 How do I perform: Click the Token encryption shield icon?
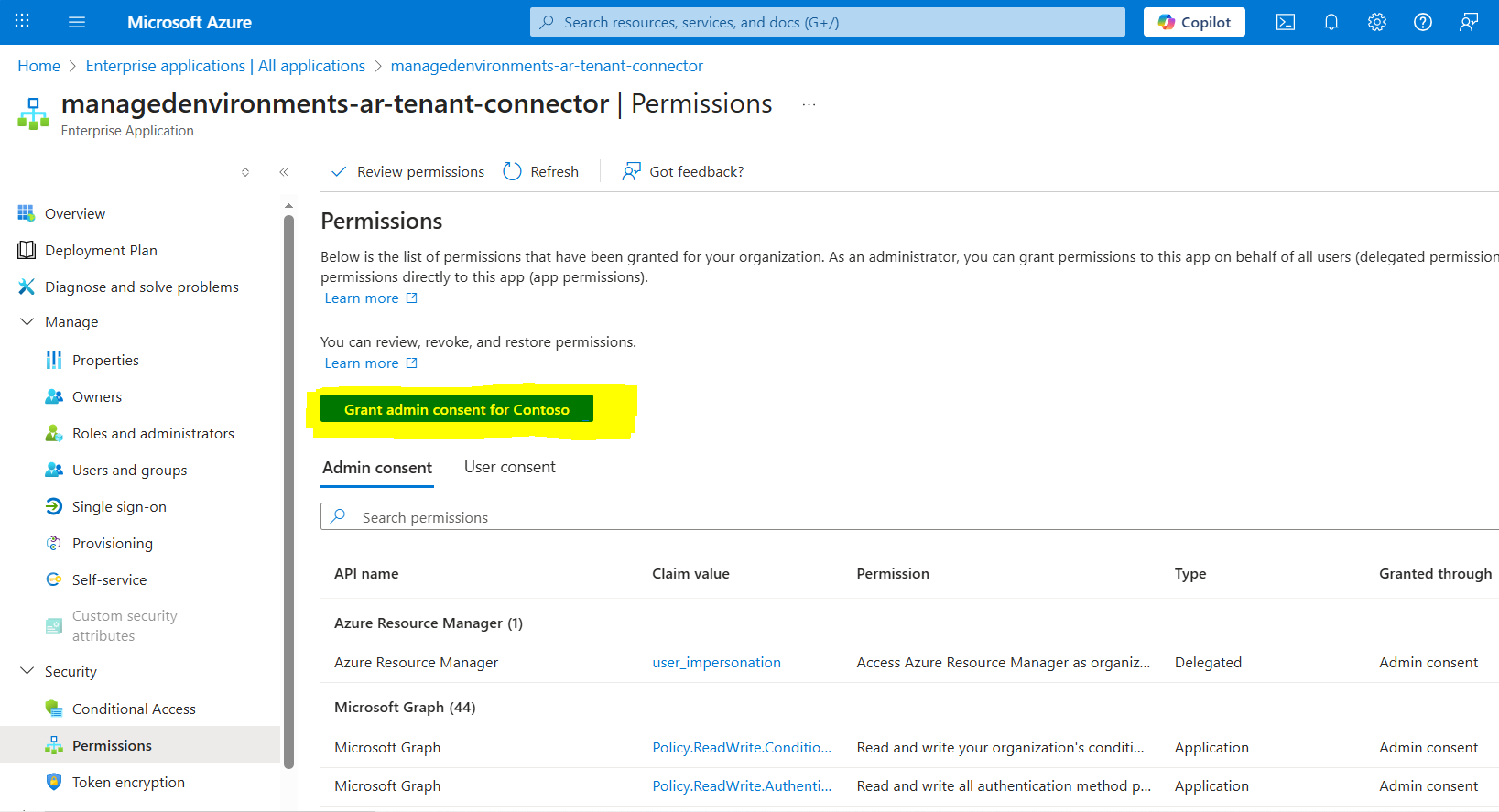coord(54,782)
